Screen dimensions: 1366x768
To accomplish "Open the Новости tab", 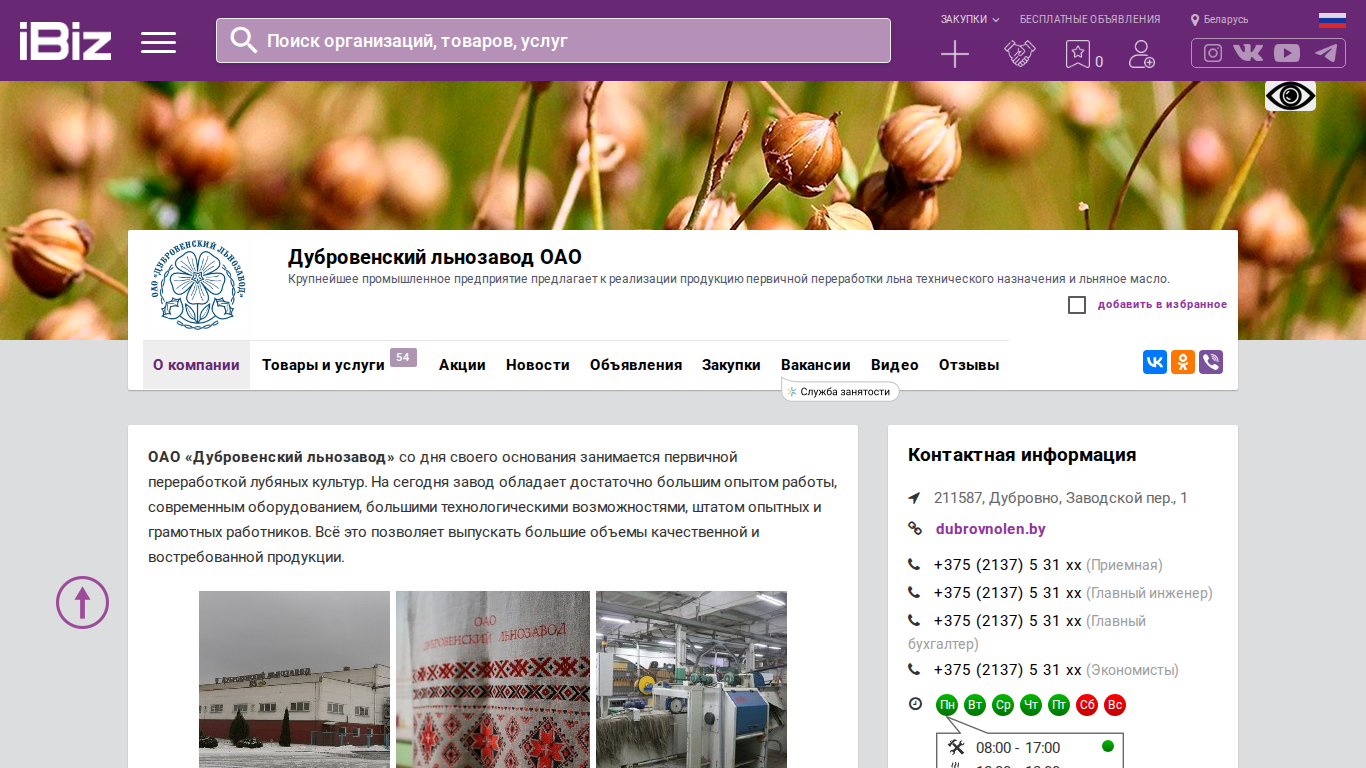I will pos(538,365).
